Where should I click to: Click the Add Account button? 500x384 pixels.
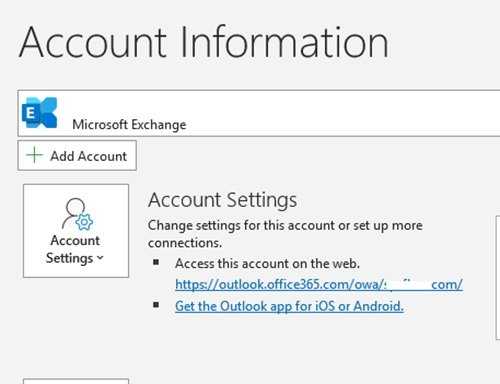pyautogui.click(x=77, y=156)
